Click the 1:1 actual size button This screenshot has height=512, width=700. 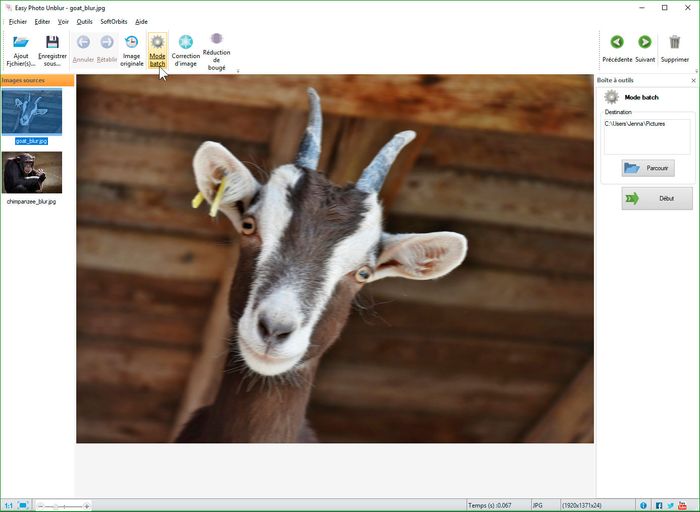pos(8,505)
